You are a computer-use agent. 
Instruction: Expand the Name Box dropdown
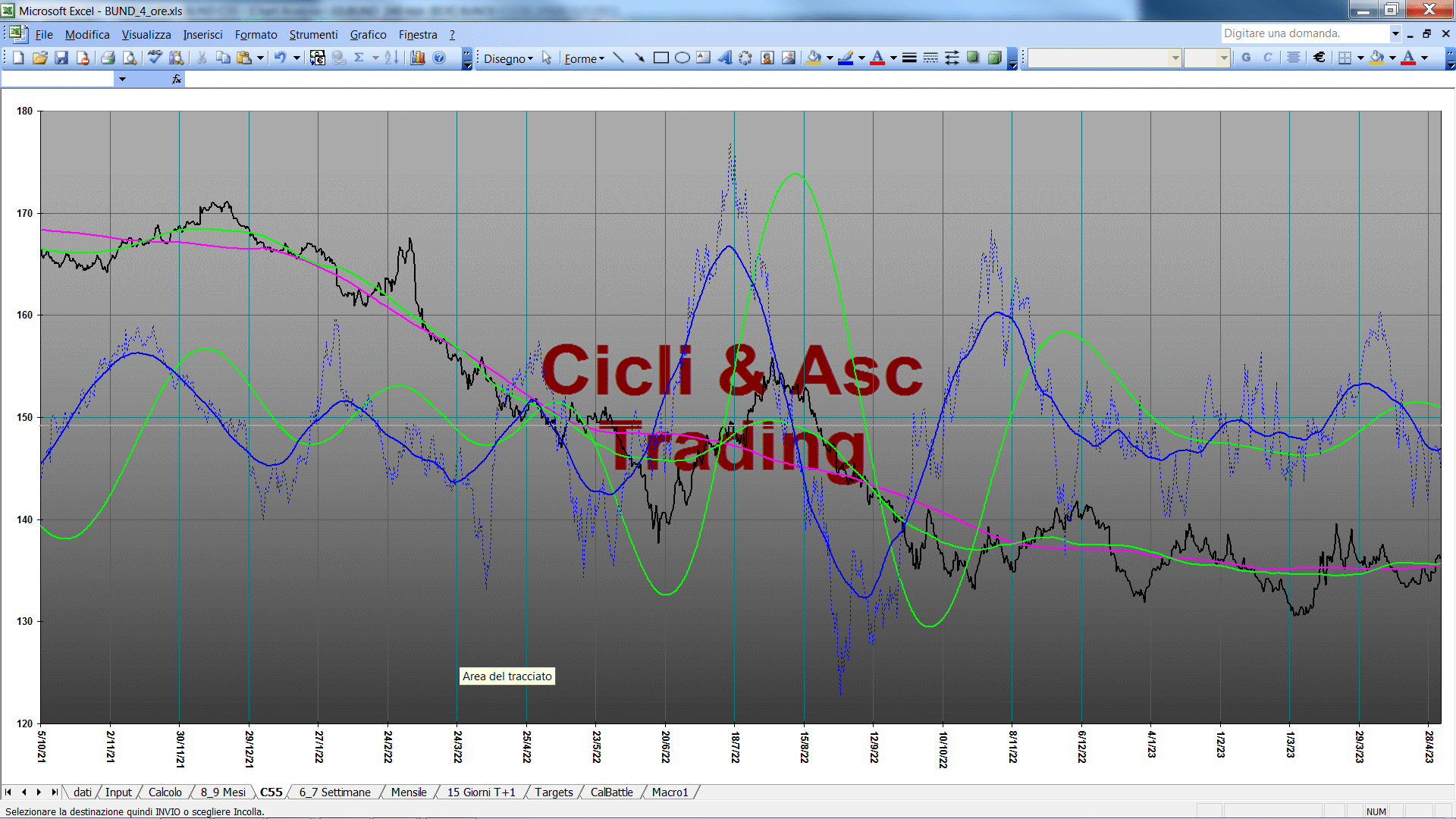pyautogui.click(x=122, y=79)
